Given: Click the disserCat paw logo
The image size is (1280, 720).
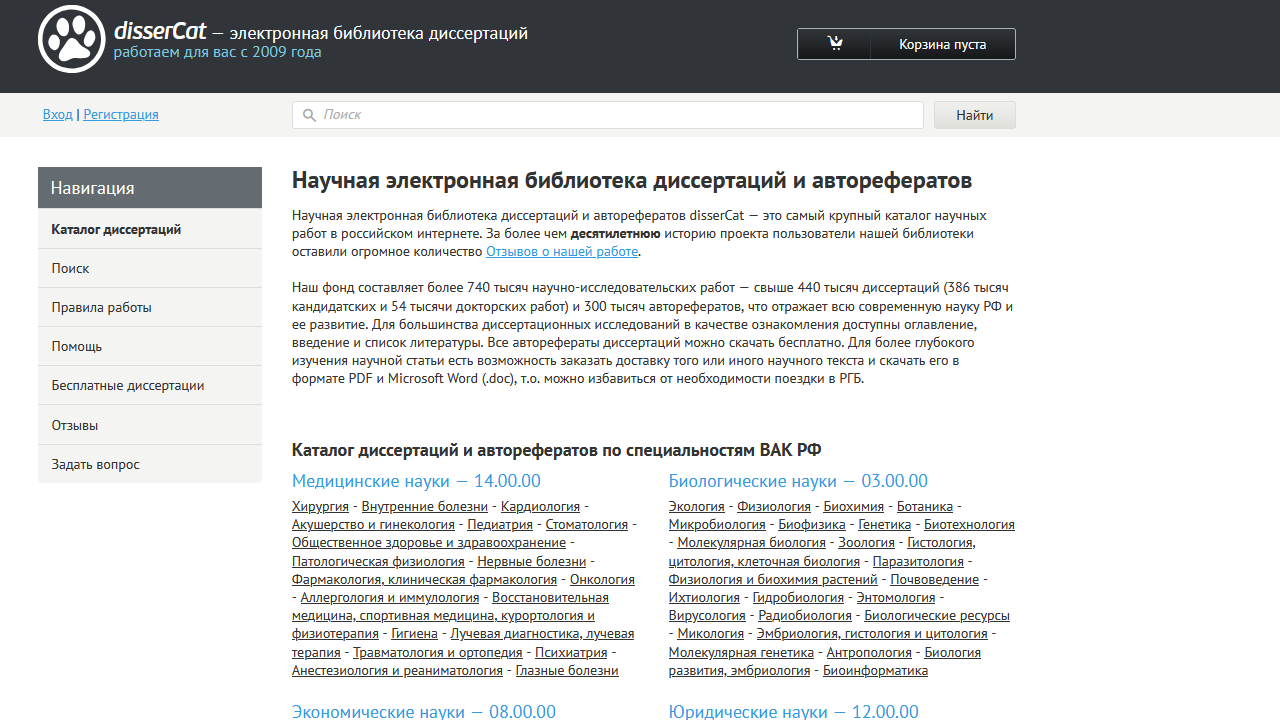Looking at the screenshot, I should pos(71,39).
